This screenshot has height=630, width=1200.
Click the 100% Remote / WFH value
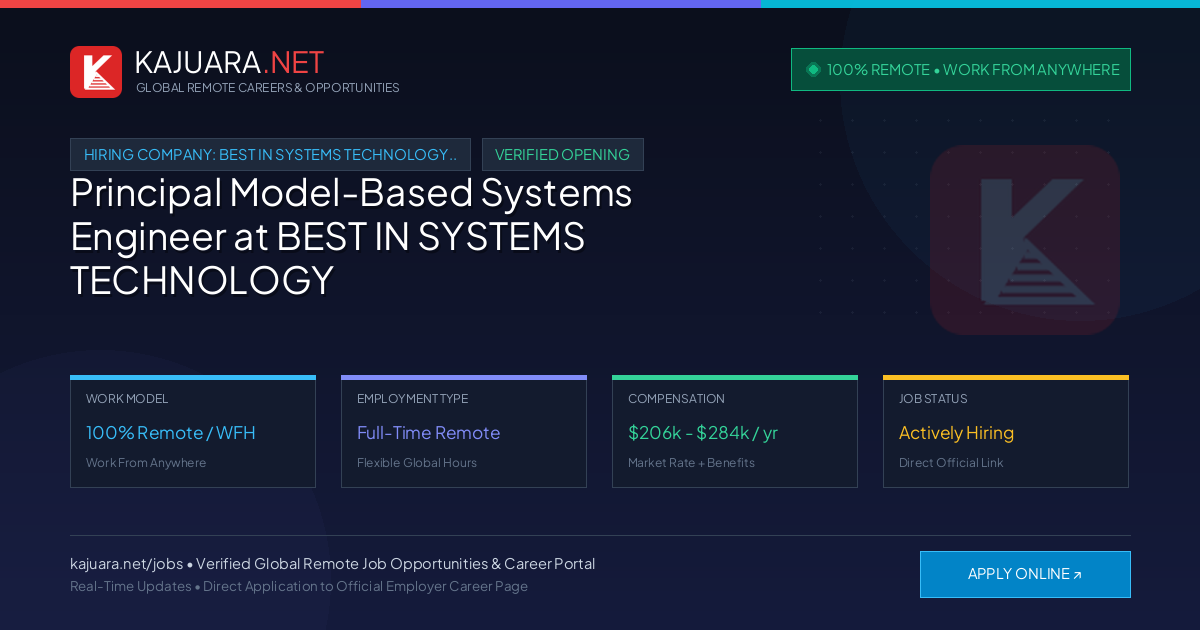point(171,433)
